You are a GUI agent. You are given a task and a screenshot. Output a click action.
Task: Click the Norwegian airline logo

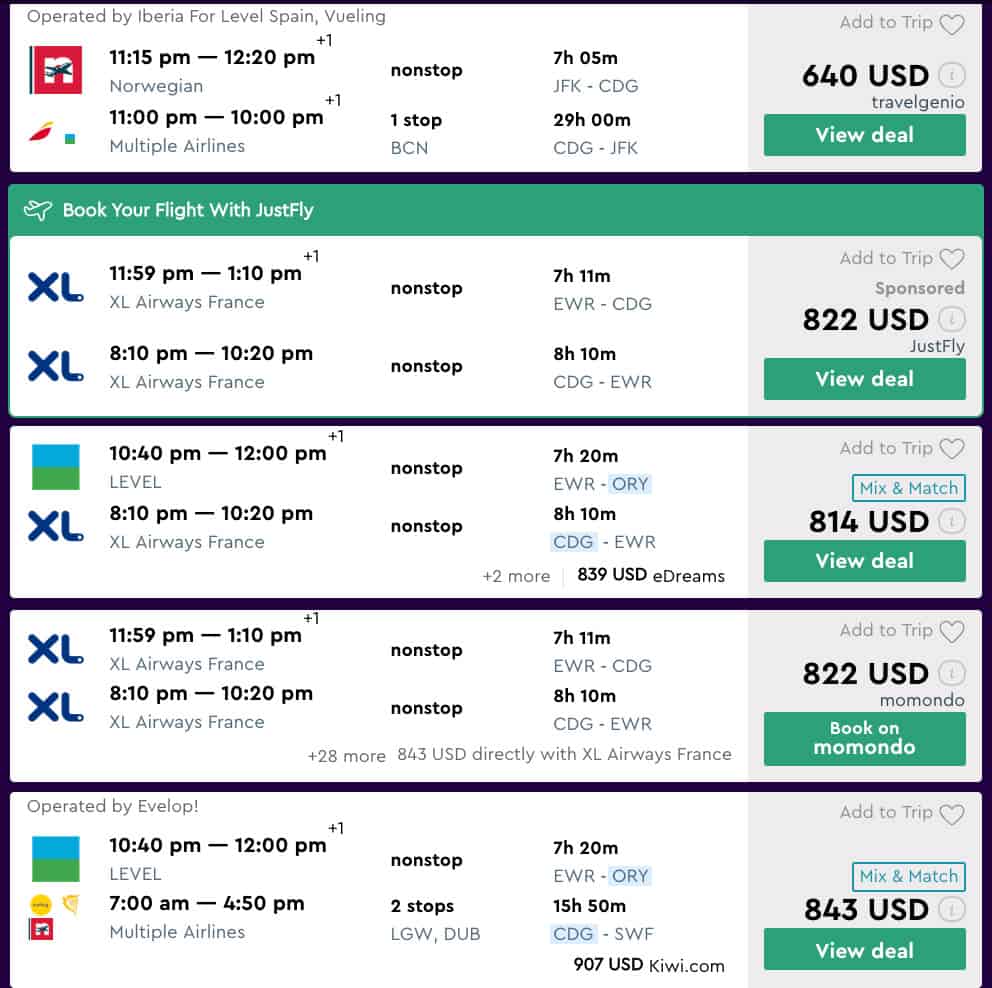pos(56,70)
